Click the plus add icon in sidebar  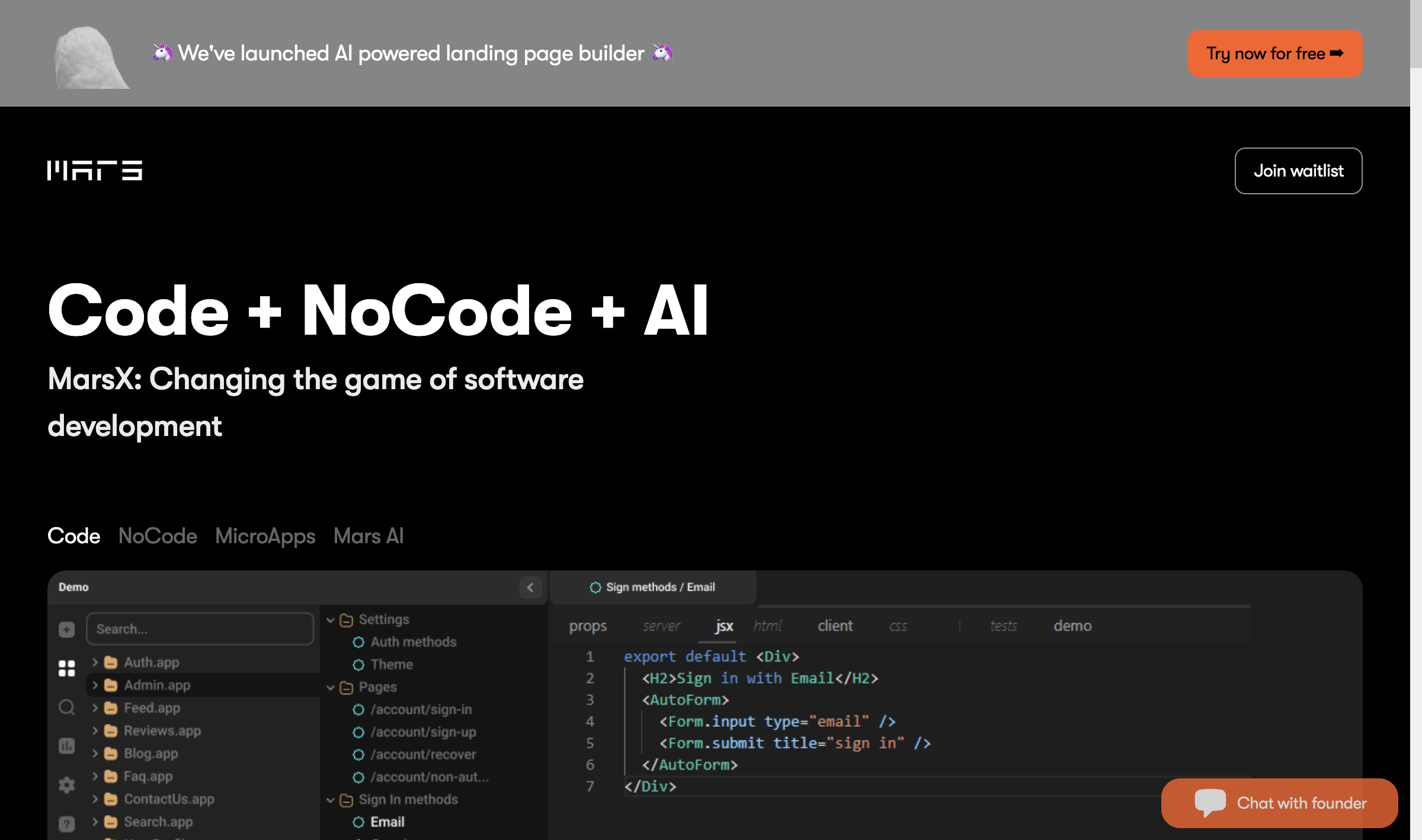(x=67, y=629)
